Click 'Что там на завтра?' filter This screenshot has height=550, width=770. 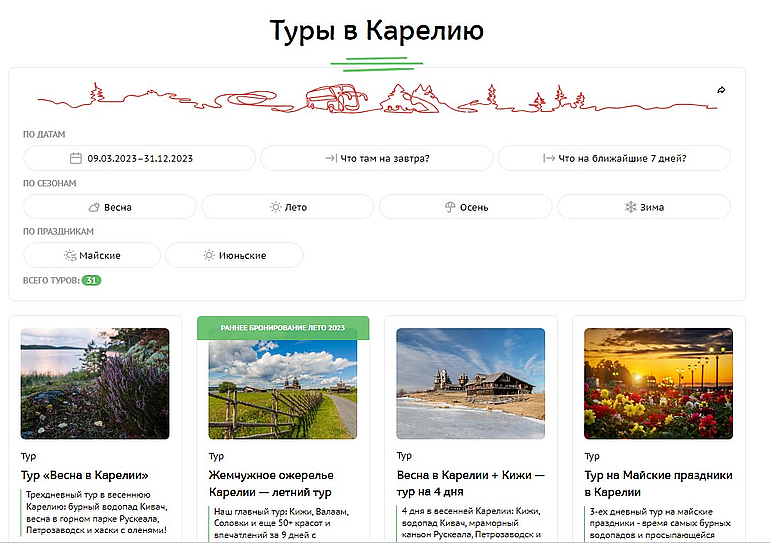[x=377, y=158]
